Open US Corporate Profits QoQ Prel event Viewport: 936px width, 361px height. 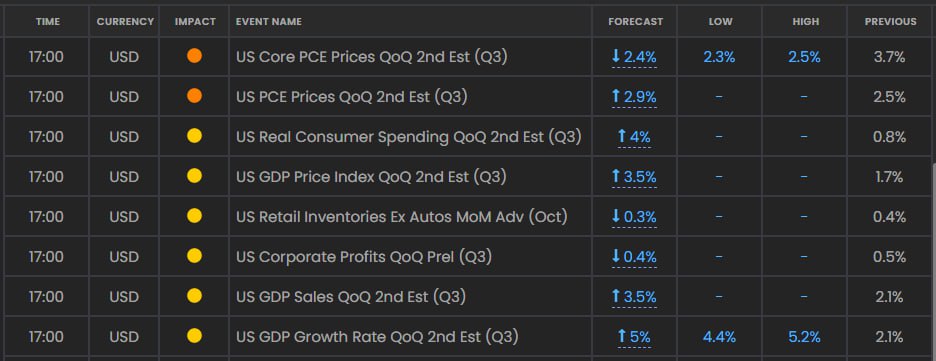tap(364, 257)
